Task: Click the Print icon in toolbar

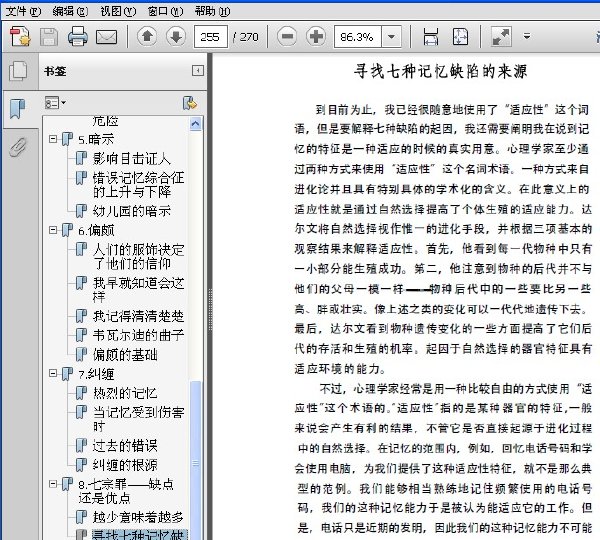Action: tap(77, 37)
